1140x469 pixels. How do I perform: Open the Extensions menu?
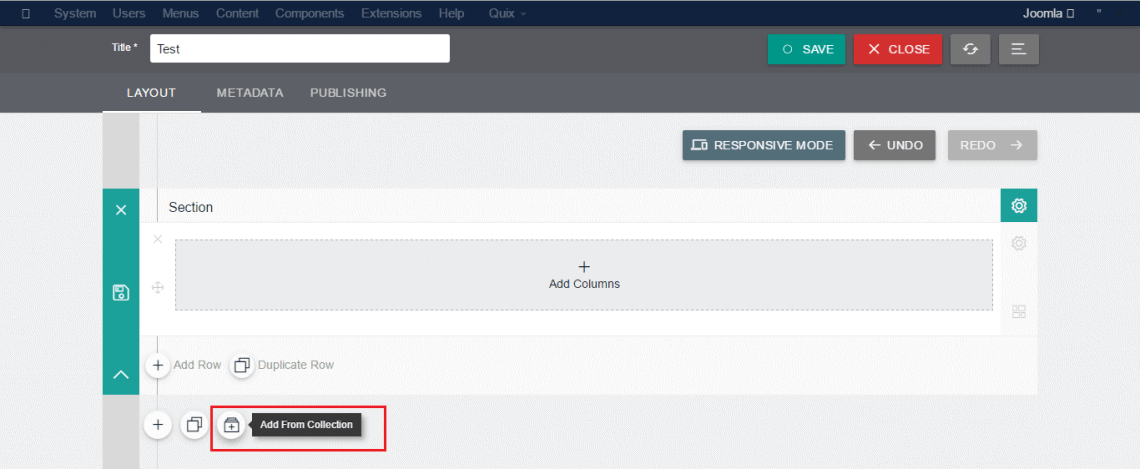tap(391, 13)
